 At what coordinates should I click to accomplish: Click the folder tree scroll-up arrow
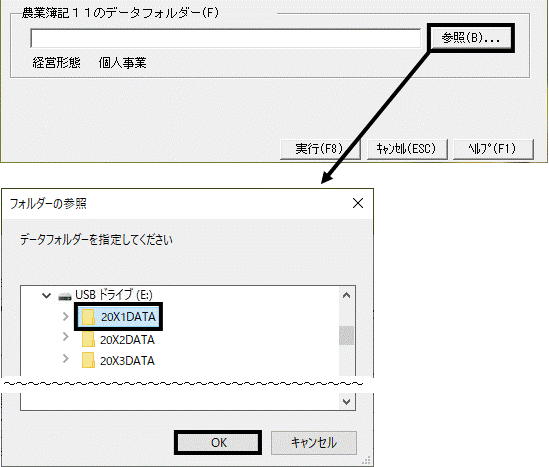(347, 295)
